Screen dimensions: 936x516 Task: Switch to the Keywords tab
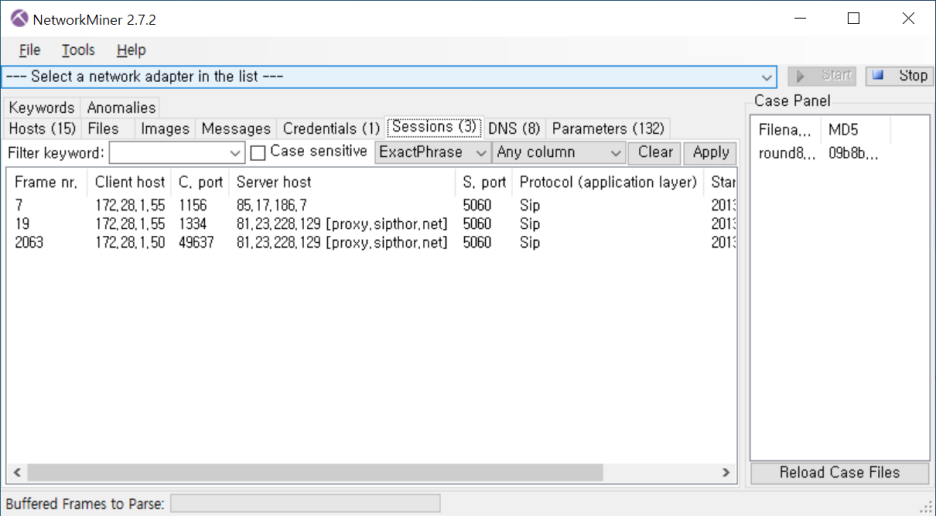tap(41, 108)
